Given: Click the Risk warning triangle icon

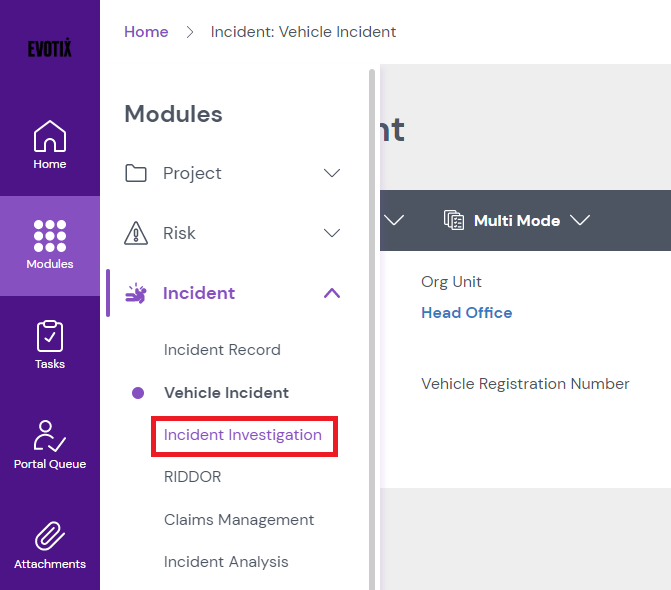Looking at the screenshot, I should coord(136,233).
